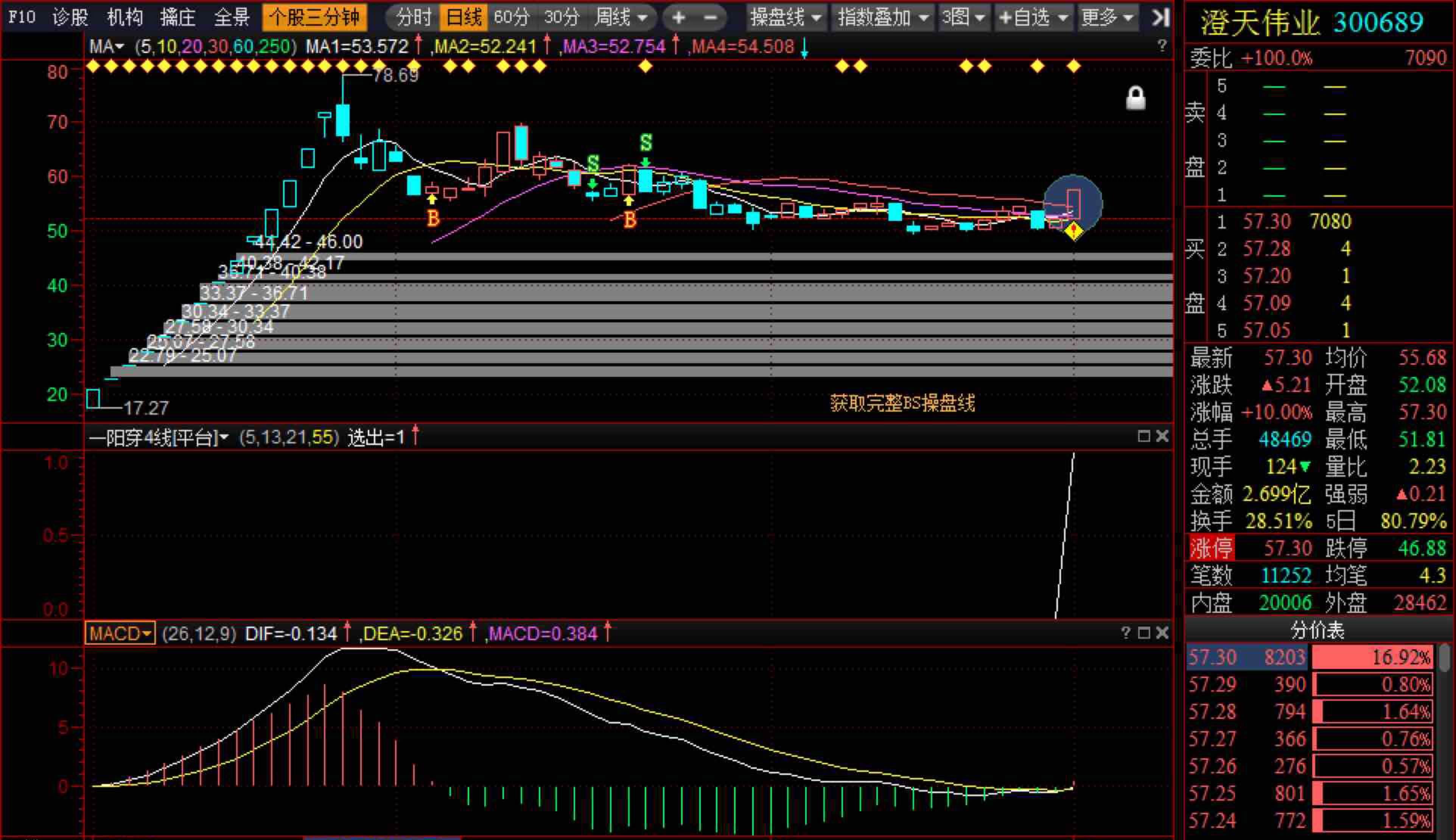Viewport: 1456px width, 840px height.
Task: Click the 换手 28.51% value
Action: pyautogui.click(x=1278, y=521)
